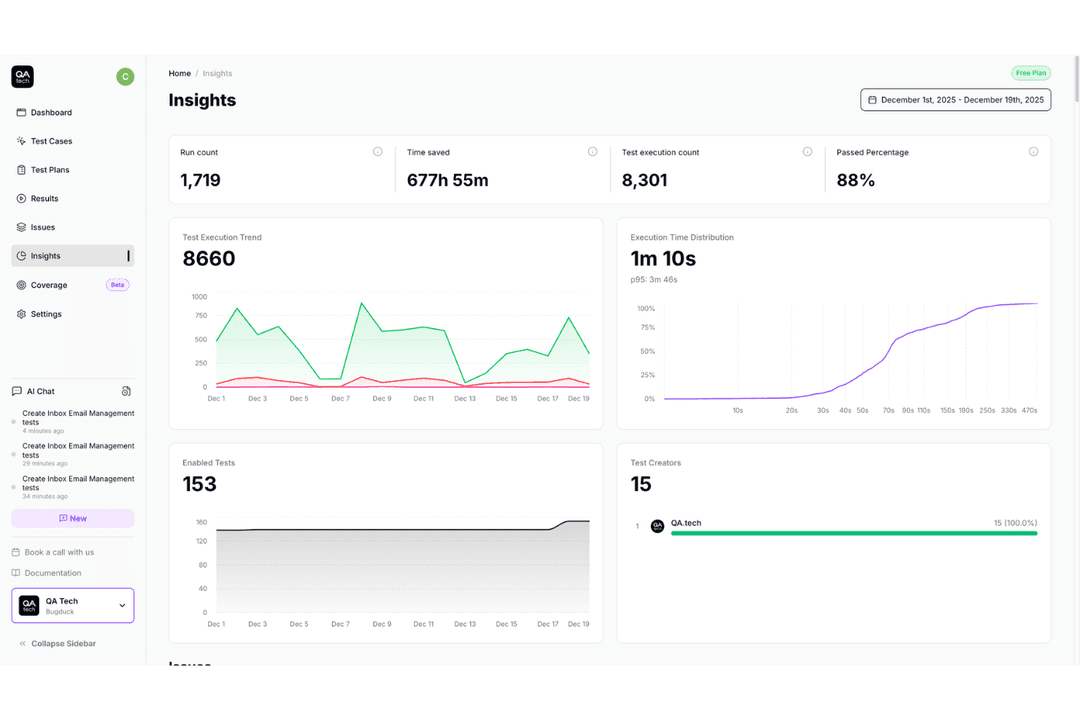Click the 677h 55m time saved value
The image size is (1080, 720).
tap(448, 181)
